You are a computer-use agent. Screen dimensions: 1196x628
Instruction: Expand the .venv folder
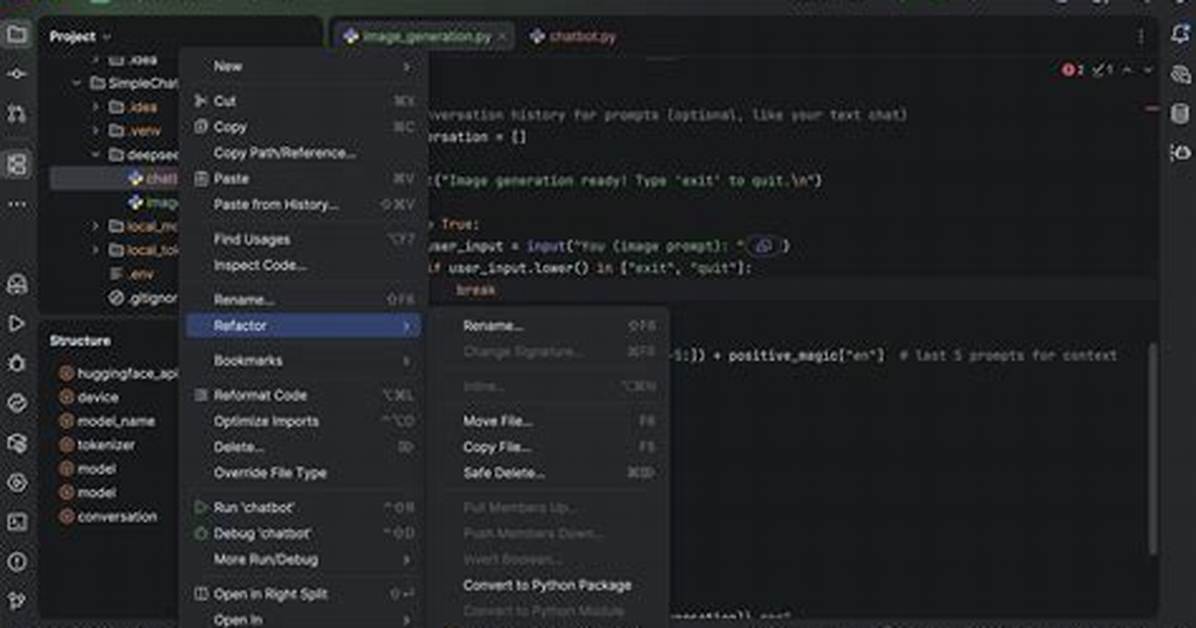click(x=96, y=130)
